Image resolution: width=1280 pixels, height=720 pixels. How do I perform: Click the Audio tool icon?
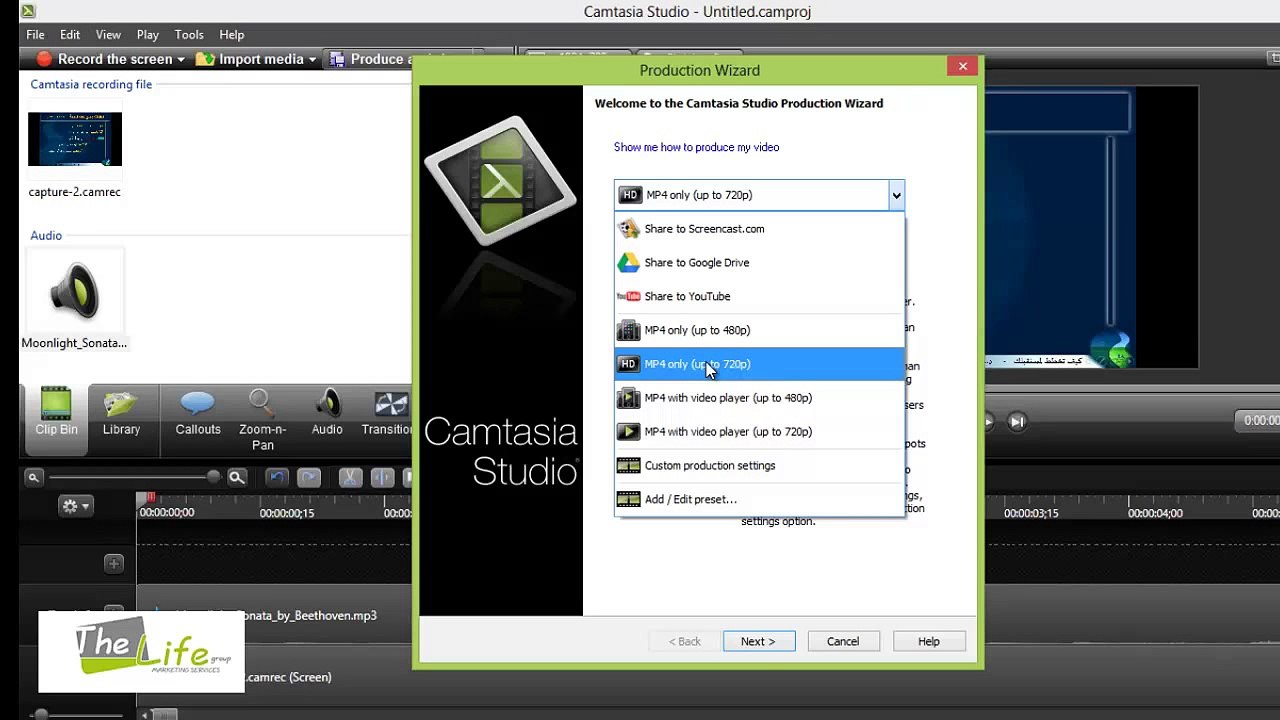pyautogui.click(x=327, y=411)
